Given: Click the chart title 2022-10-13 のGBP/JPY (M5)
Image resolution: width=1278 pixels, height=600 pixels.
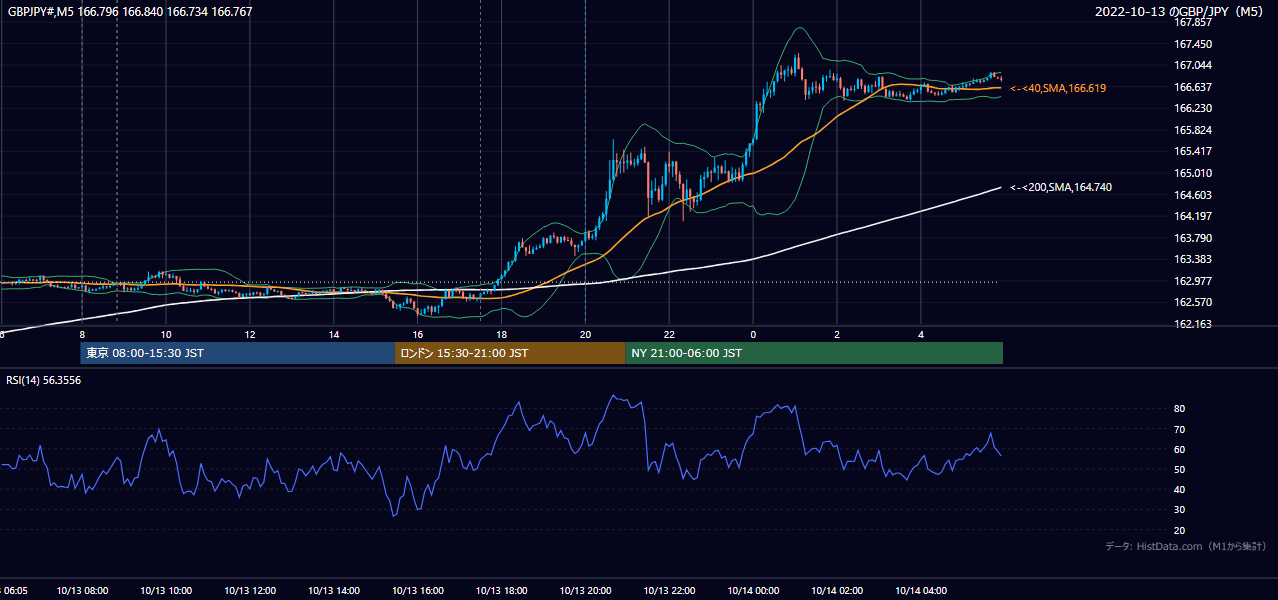Looking at the screenshot, I should point(1181,11).
